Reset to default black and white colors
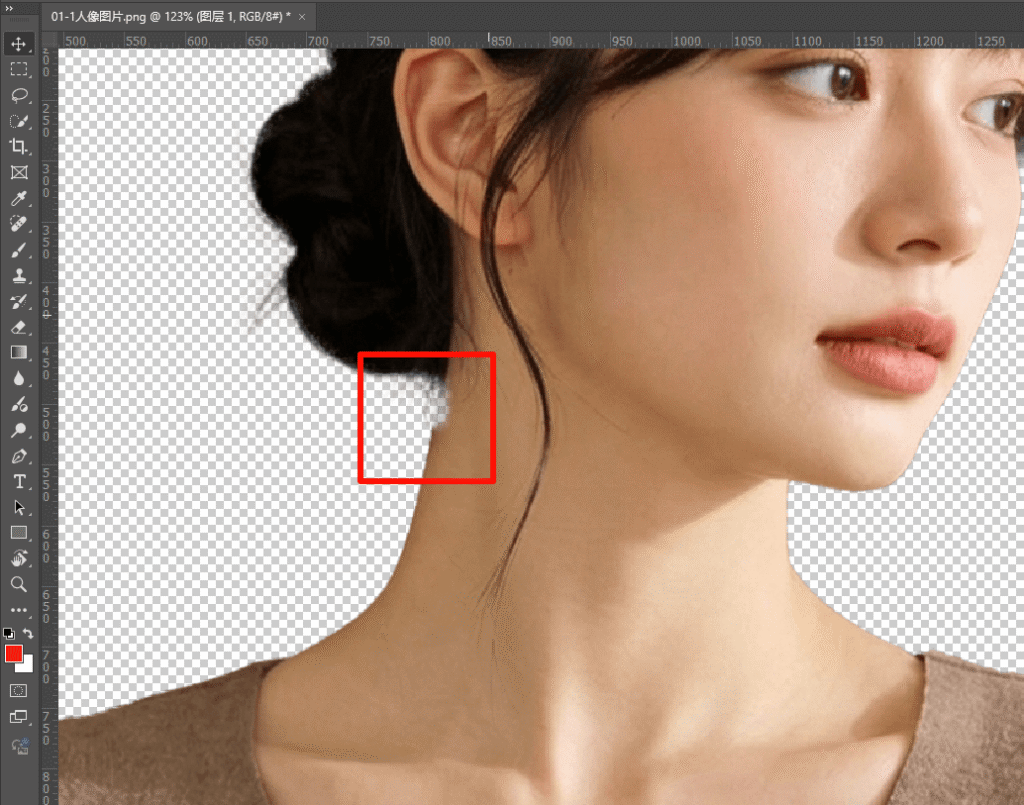The height and width of the screenshot is (805, 1024). 9,634
